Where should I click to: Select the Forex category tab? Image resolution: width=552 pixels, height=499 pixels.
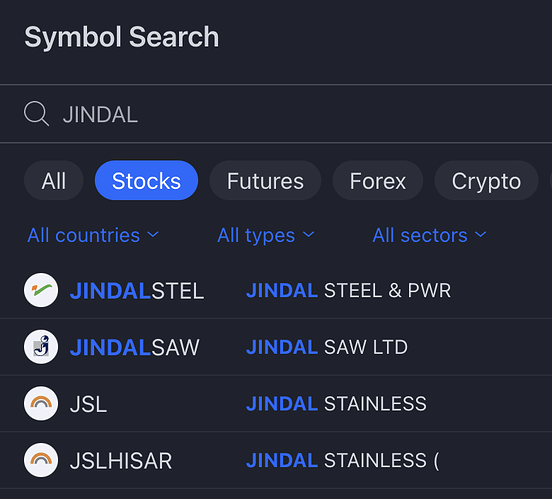[378, 181]
